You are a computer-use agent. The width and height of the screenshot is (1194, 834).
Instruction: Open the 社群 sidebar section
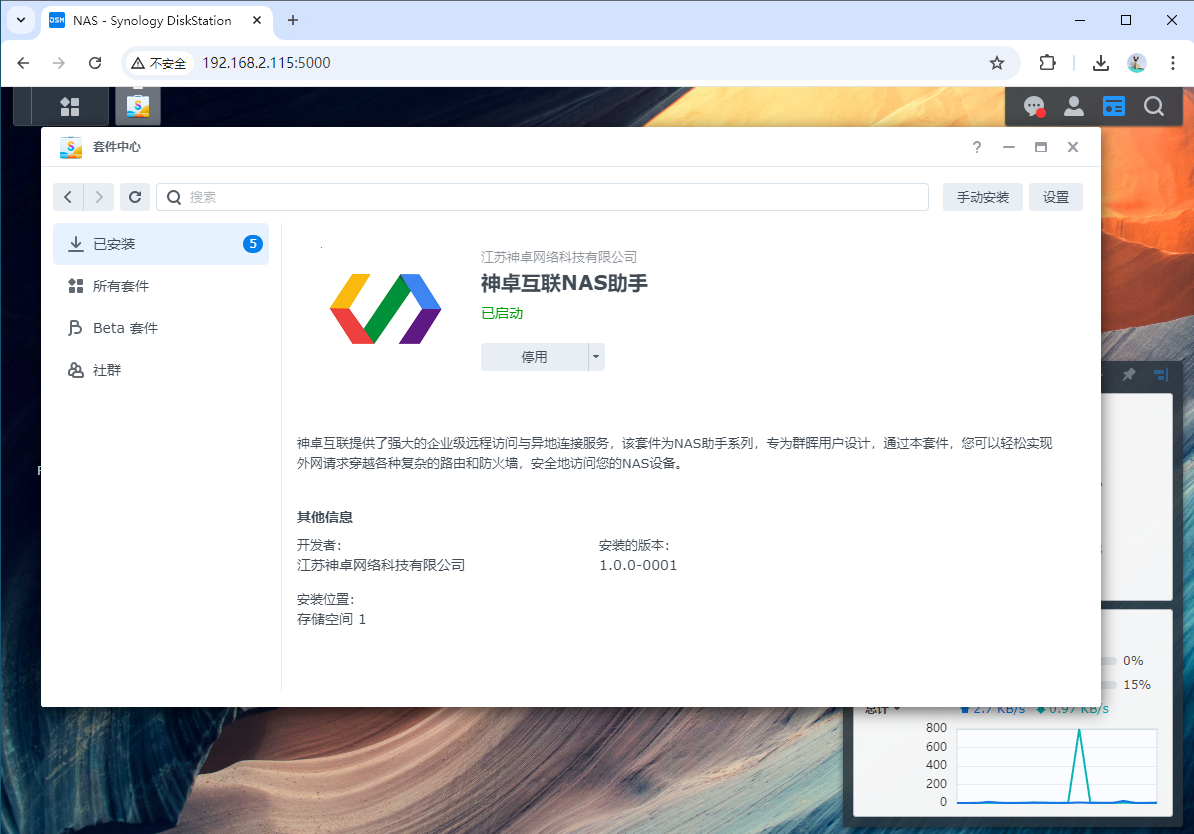pyautogui.click(x=107, y=370)
